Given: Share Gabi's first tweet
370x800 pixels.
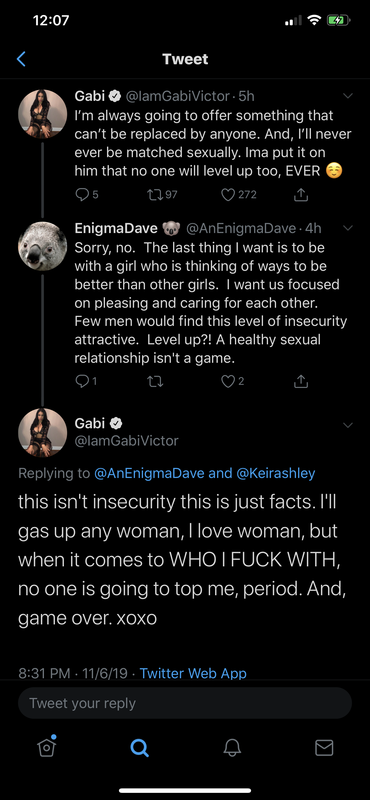Looking at the screenshot, I should pos(302,194).
